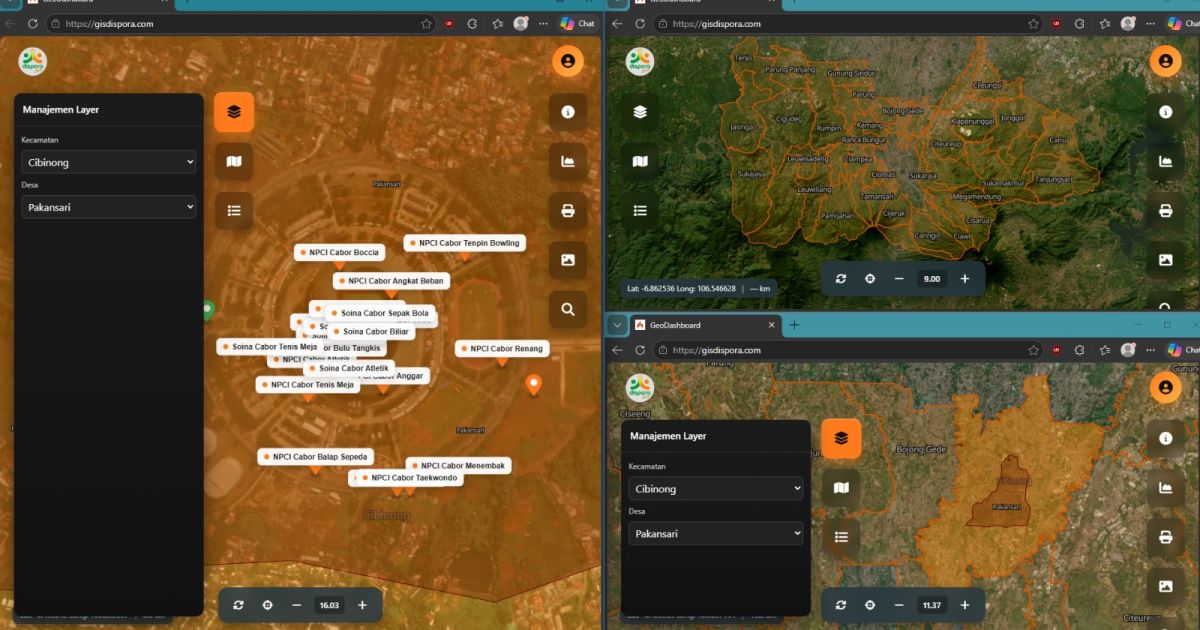Screen dimensions: 1200x630
Task: Click the info icon below the profile avatar
Action: (568, 111)
